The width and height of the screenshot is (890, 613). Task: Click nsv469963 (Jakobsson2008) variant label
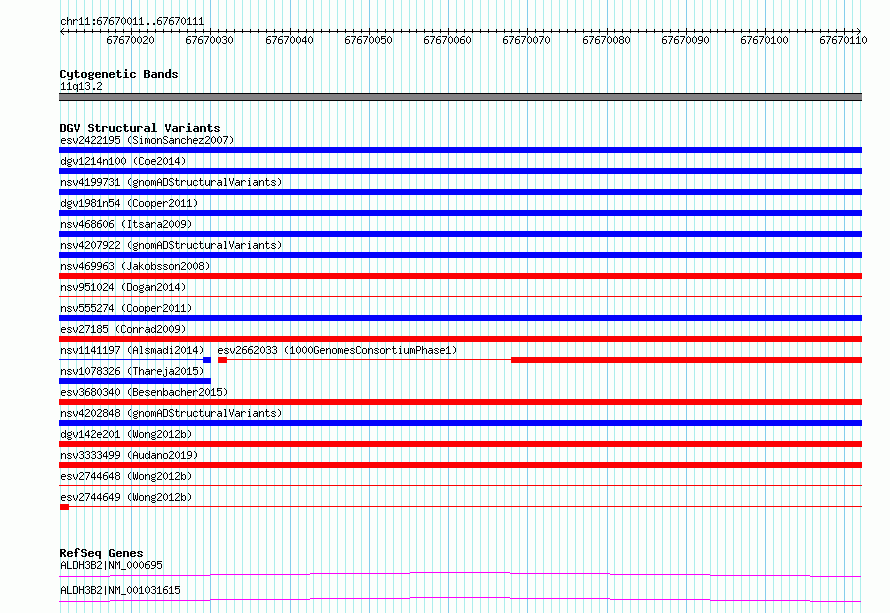(x=135, y=266)
